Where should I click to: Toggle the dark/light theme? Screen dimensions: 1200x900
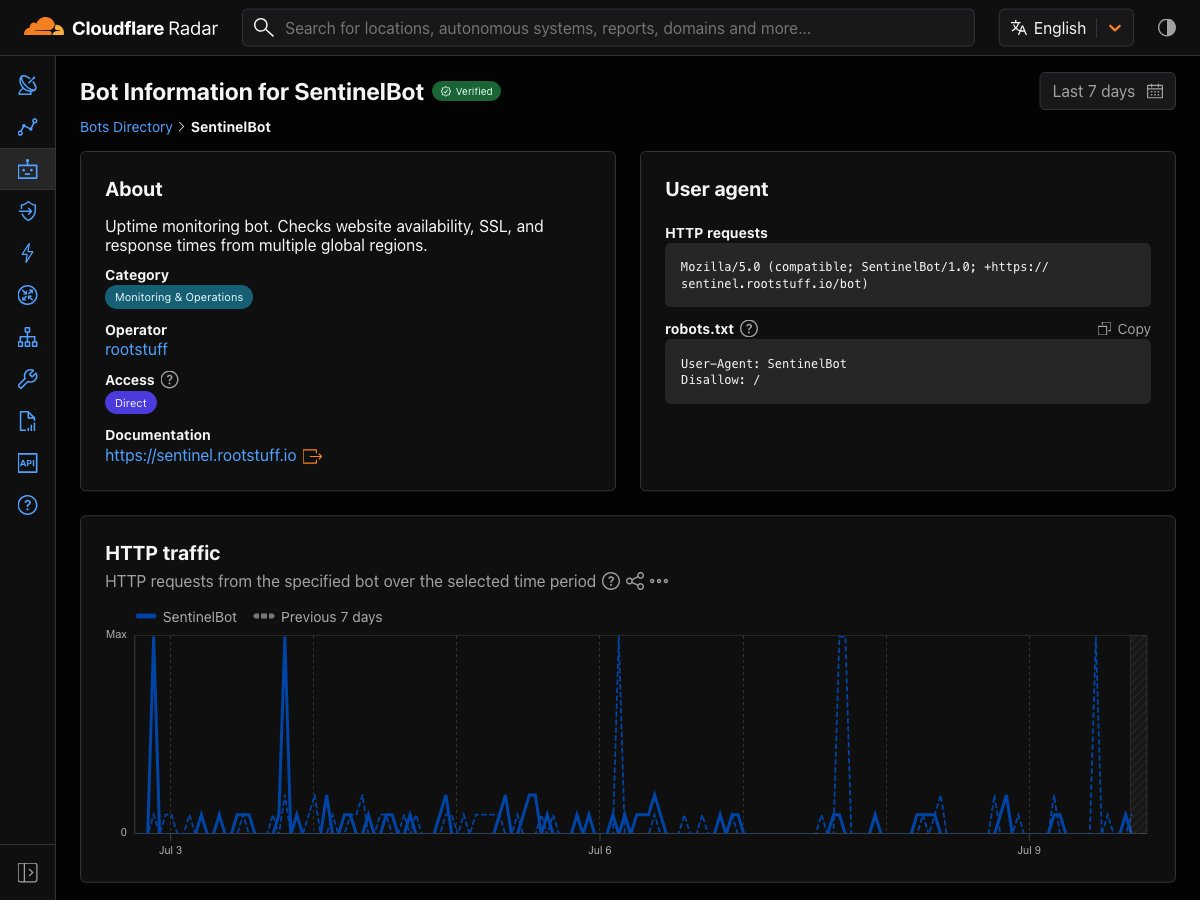[1166, 28]
